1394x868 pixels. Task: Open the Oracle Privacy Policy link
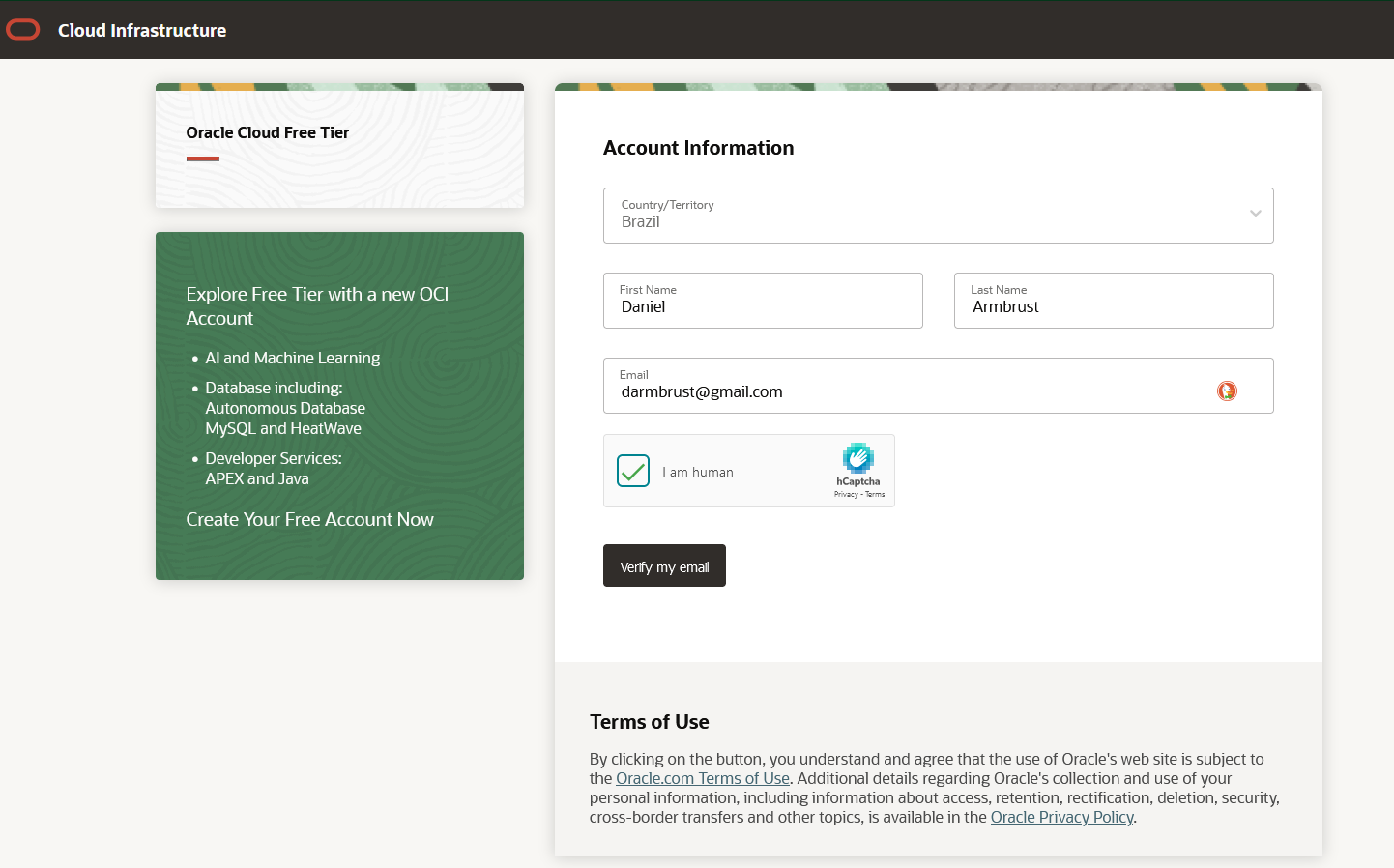point(1061,818)
